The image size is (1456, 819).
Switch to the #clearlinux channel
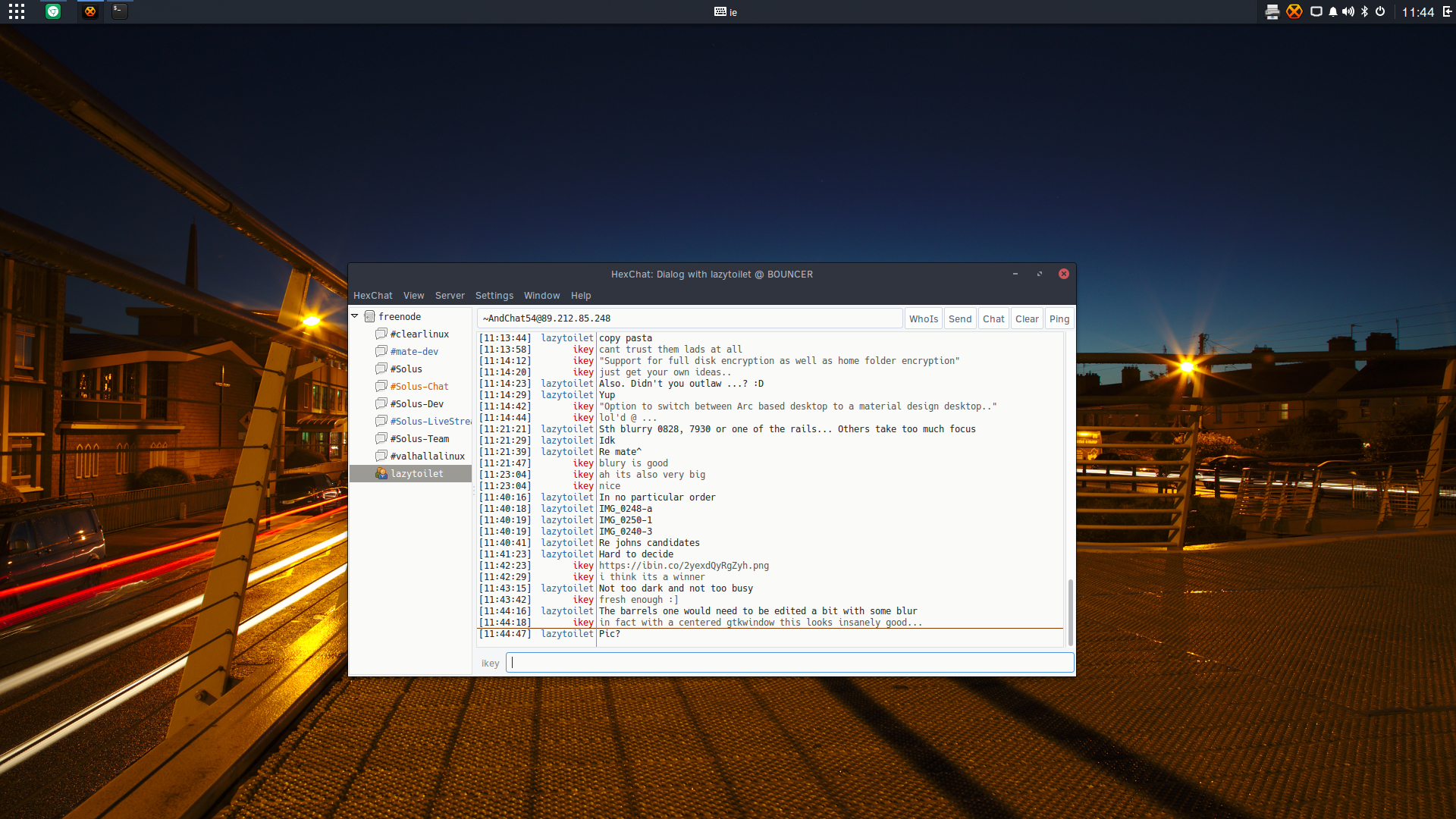[419, 334]
